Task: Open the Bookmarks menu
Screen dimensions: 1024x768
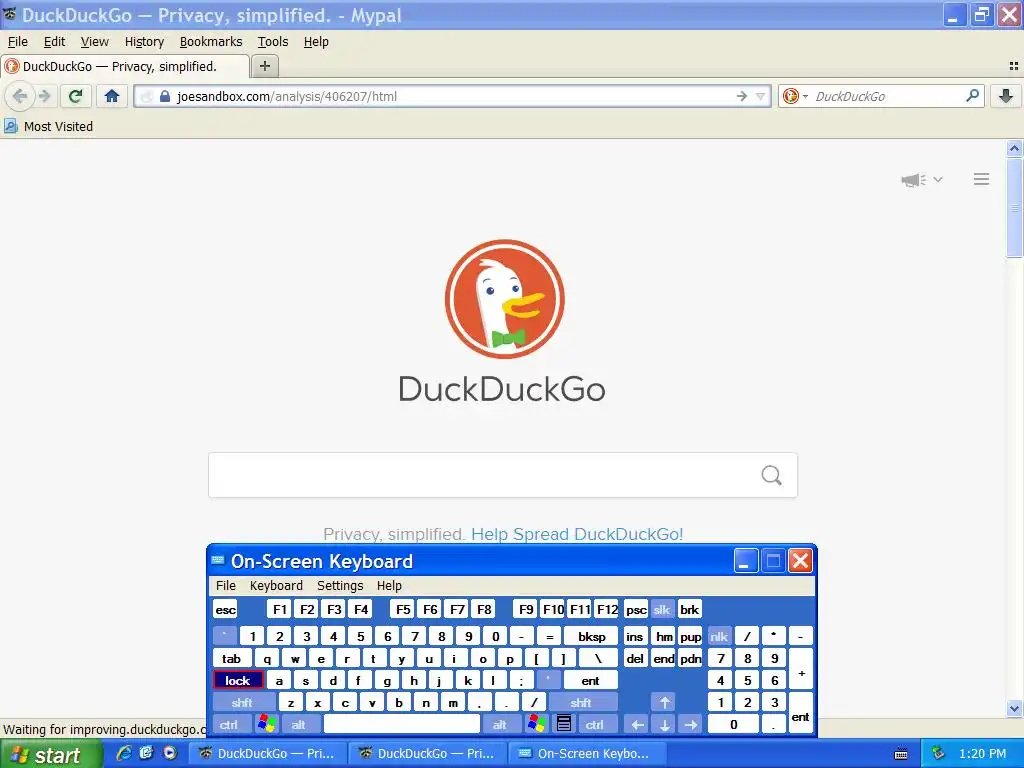Action: tap(211, 42)
